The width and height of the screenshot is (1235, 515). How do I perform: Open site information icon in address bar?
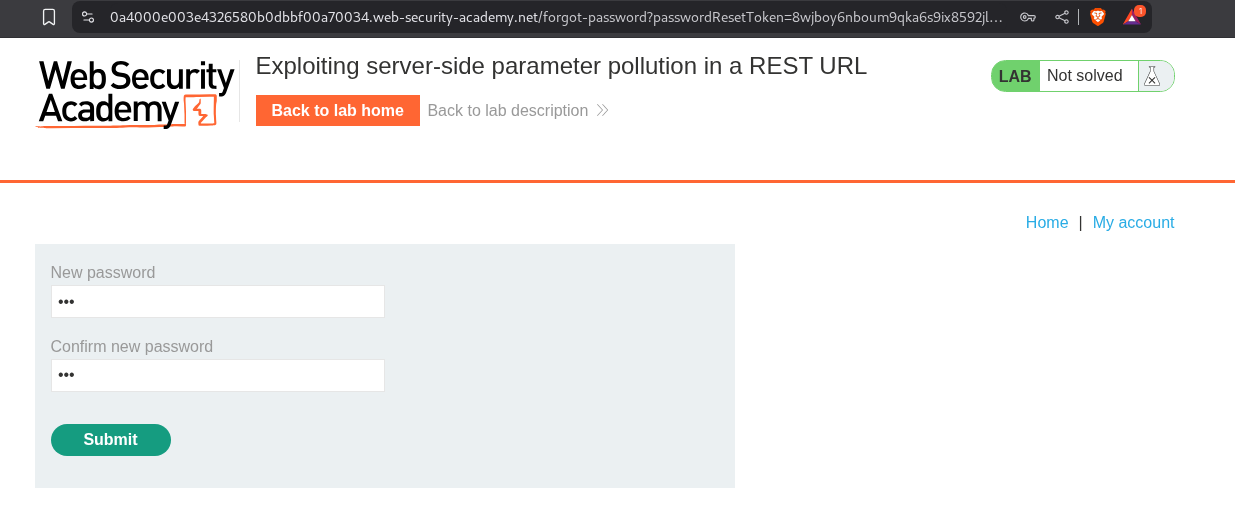(x=88, y=17)
